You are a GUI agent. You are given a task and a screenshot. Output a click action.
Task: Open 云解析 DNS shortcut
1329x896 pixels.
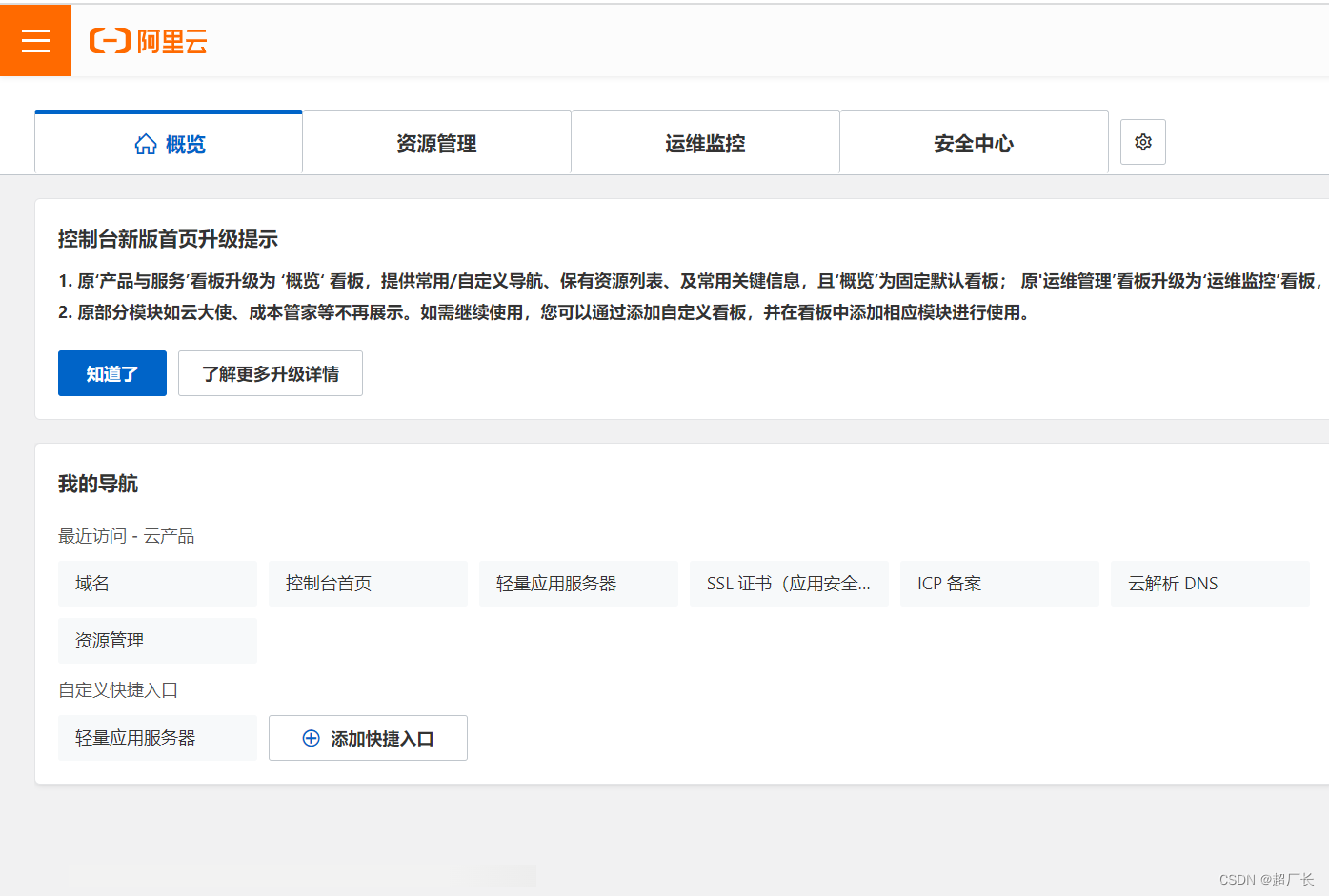(1211, 584)
